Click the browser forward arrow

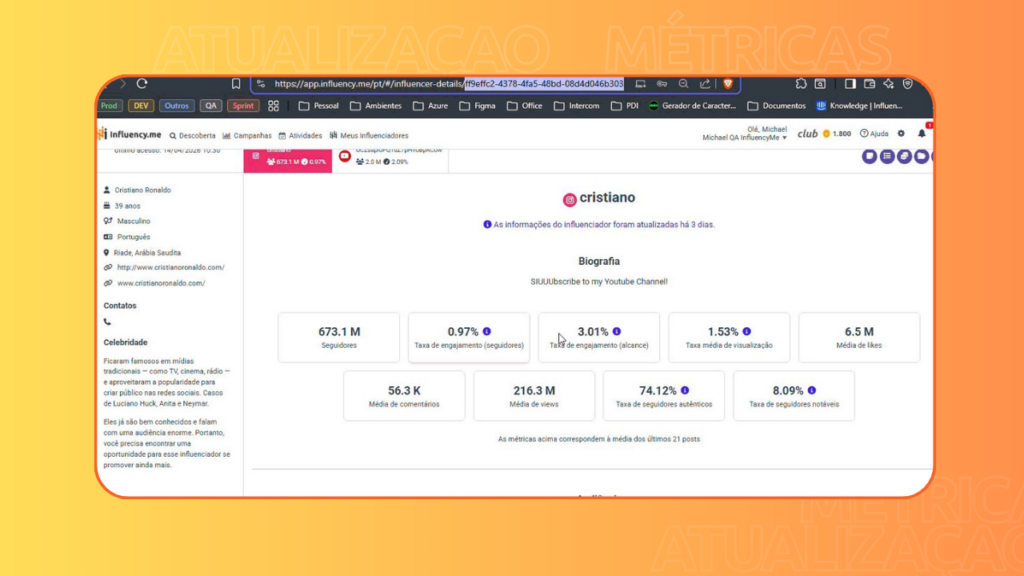tap(122, 84)
